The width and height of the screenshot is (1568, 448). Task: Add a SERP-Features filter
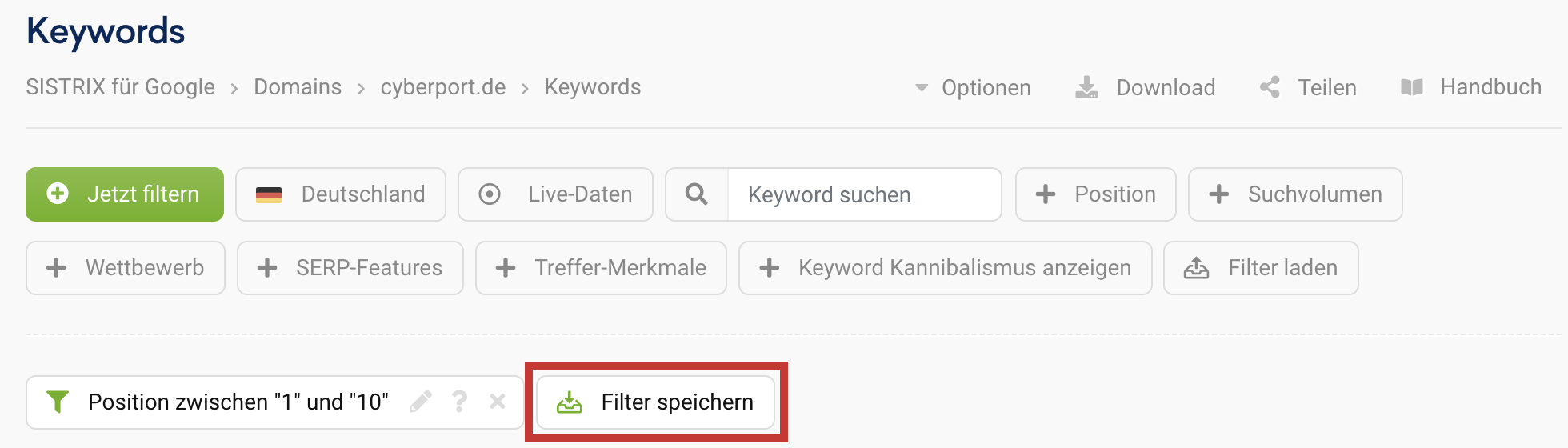[x=350, y=268]
